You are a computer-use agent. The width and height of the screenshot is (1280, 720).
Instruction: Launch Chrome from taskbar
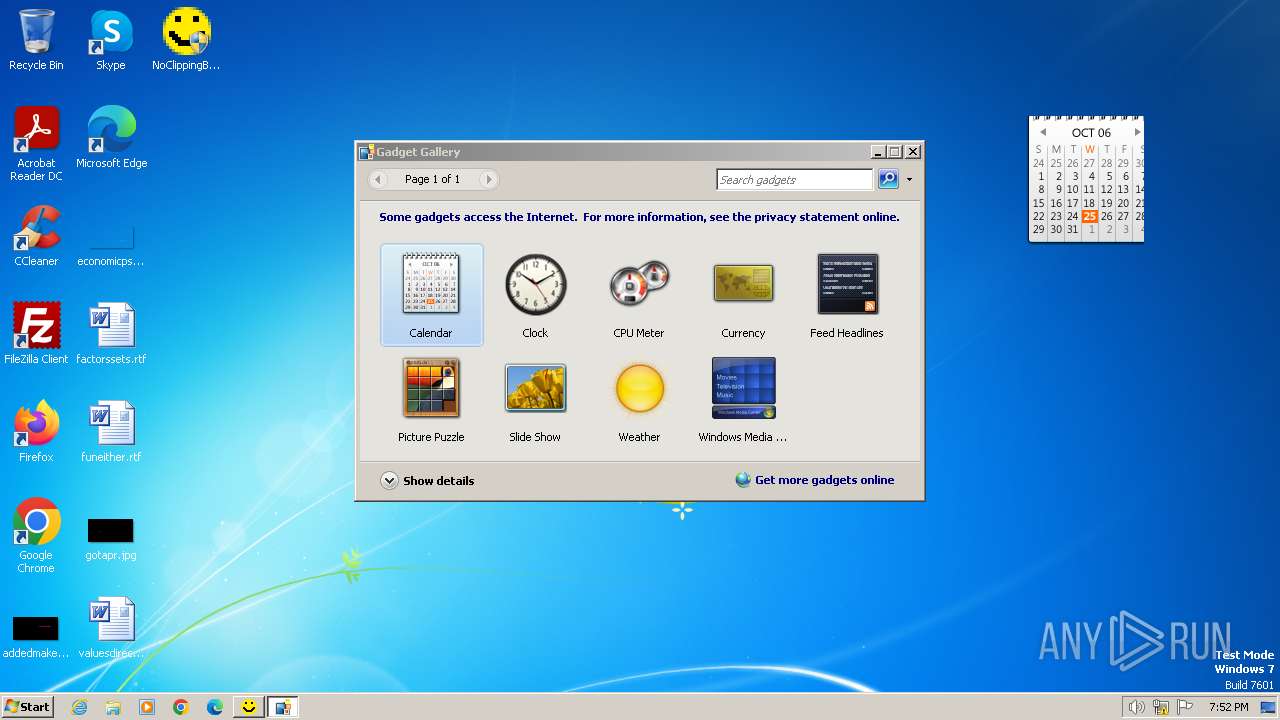click(x=181, y=707)
